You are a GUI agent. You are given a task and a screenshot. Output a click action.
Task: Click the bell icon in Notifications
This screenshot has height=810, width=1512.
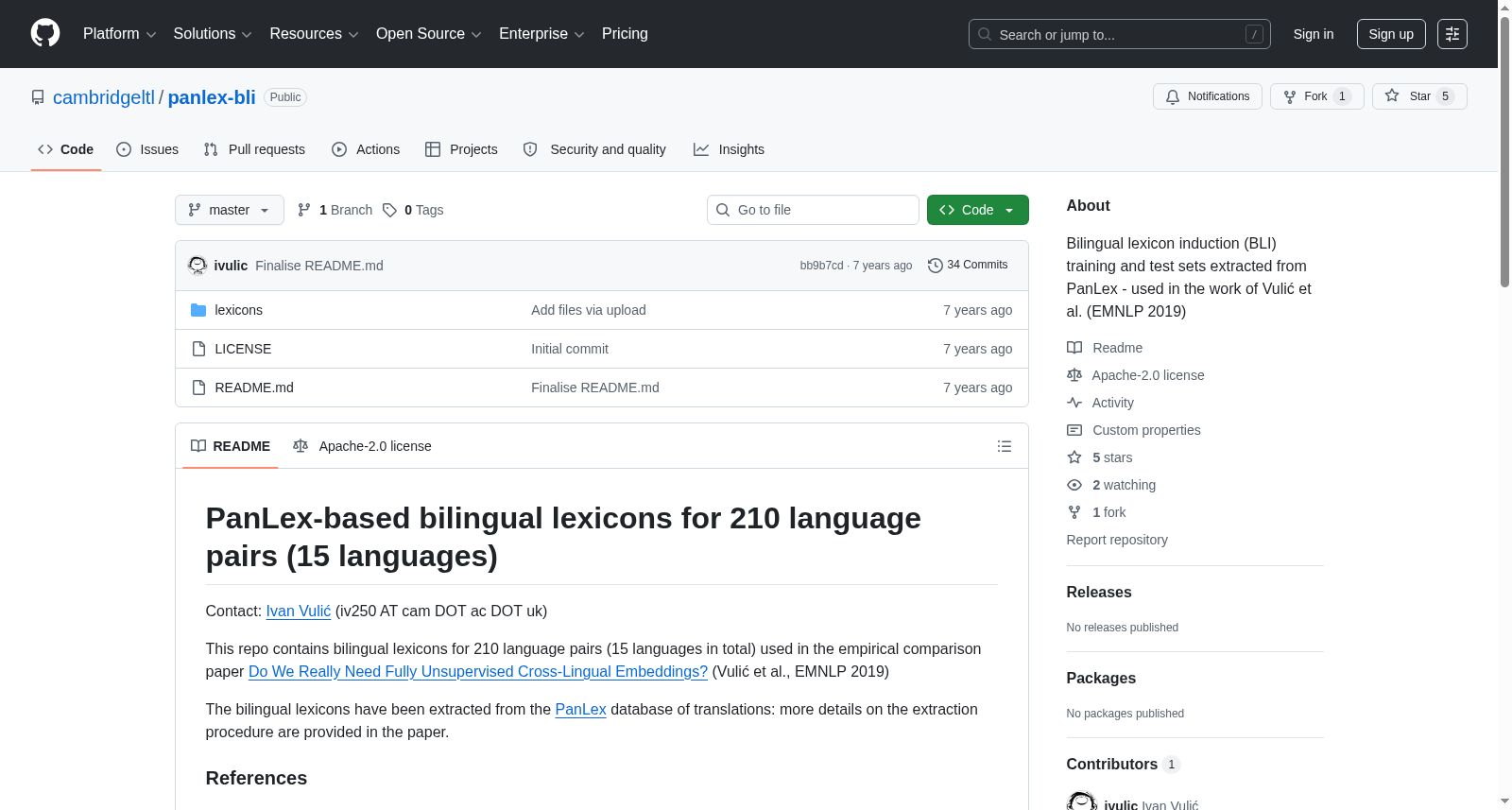tap(1173, 96)
